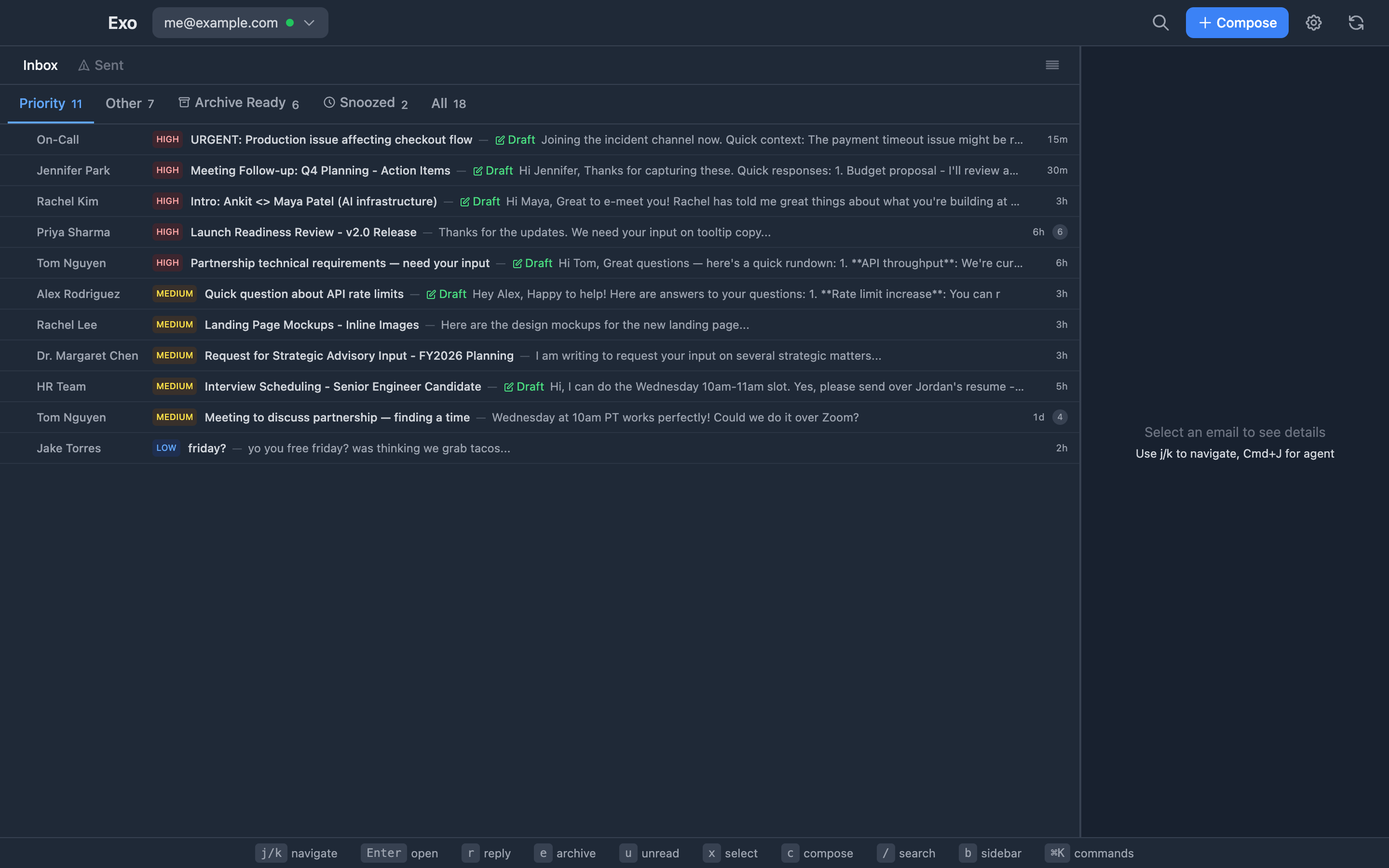The width and height of the screenshot is (1389, 868).
Task: Open the search panel
Action: [x=1160, y=22]
